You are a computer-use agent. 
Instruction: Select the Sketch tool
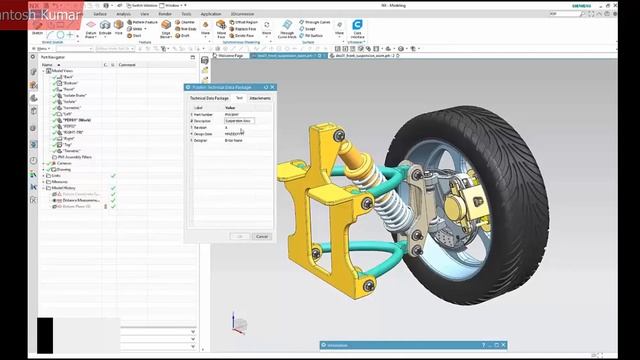(x=37, y=27)
